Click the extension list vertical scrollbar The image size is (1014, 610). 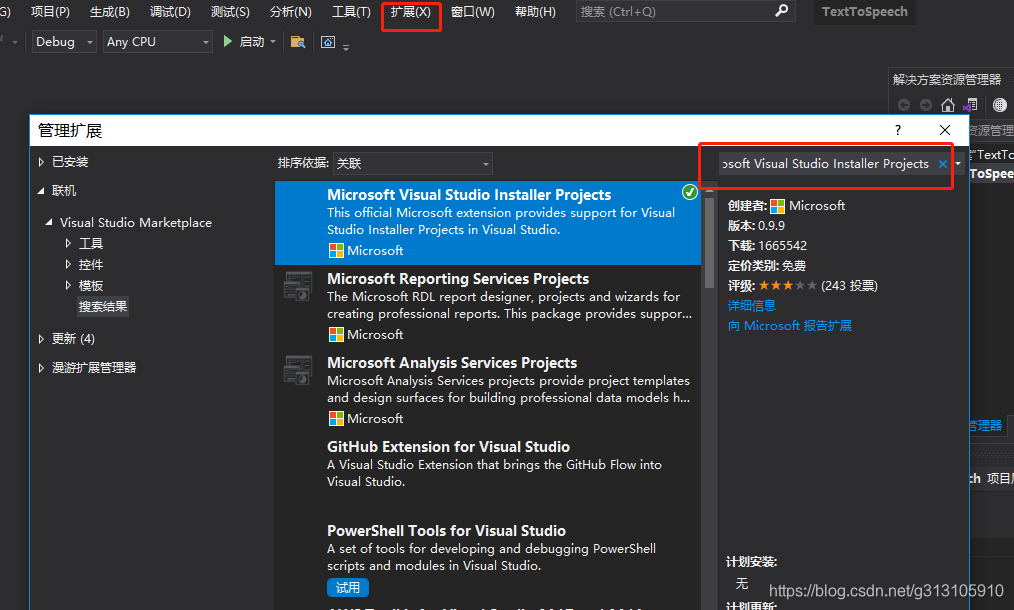coord(709,243)
